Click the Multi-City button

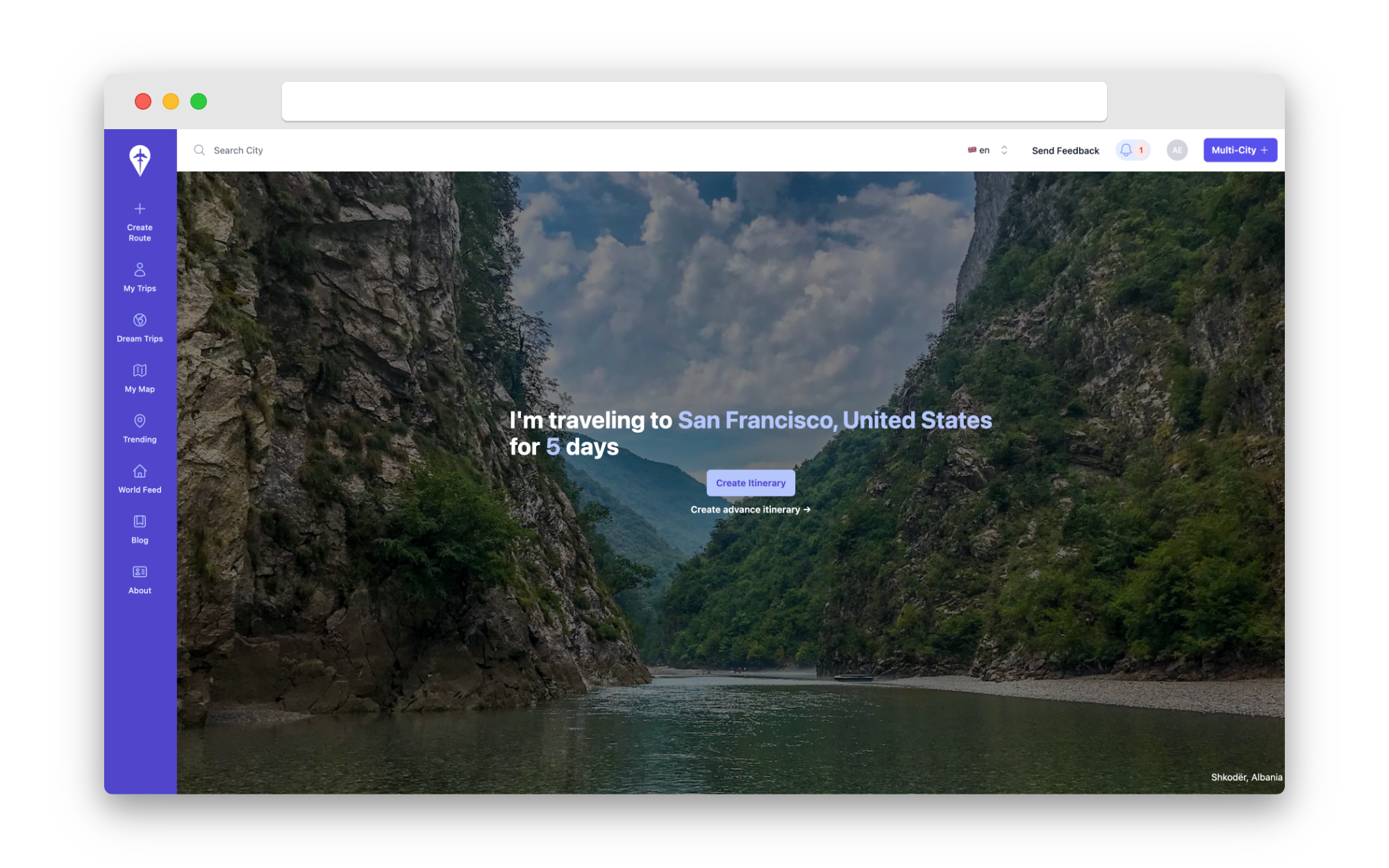1240,150
